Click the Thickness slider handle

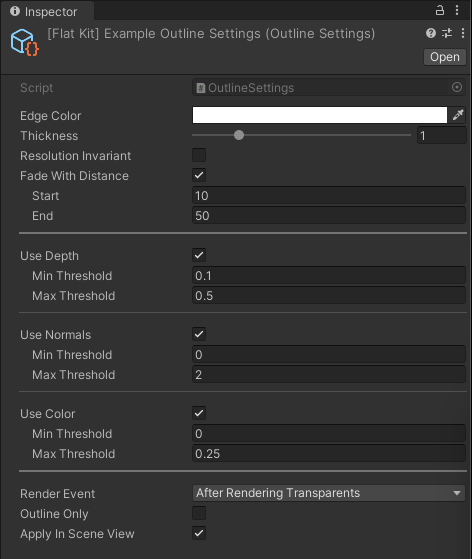tap(239, 135)
